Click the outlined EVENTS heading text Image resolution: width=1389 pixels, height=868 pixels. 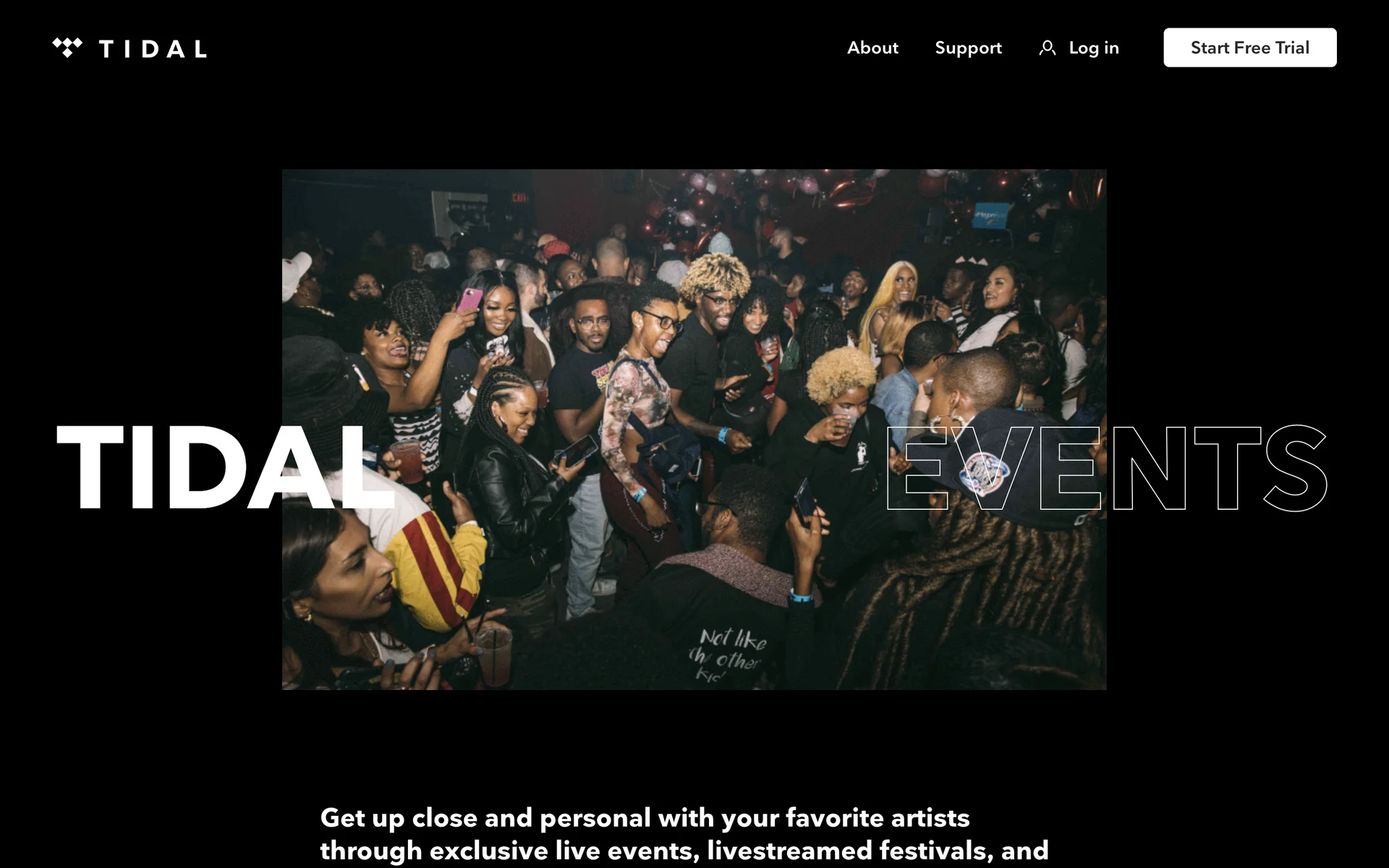click(x=1106, y=468)
